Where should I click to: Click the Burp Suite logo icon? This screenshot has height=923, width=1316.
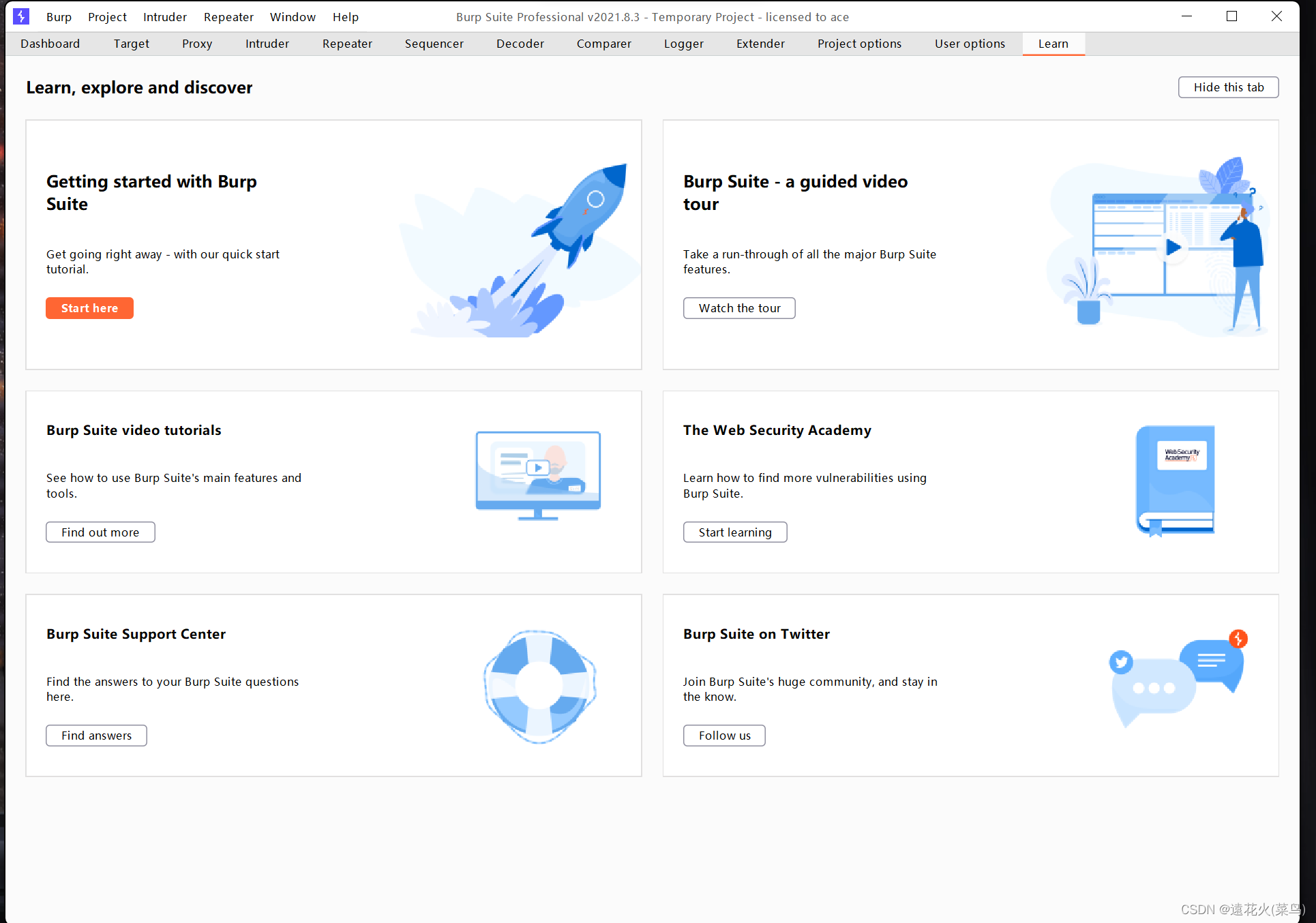(21, 16)
